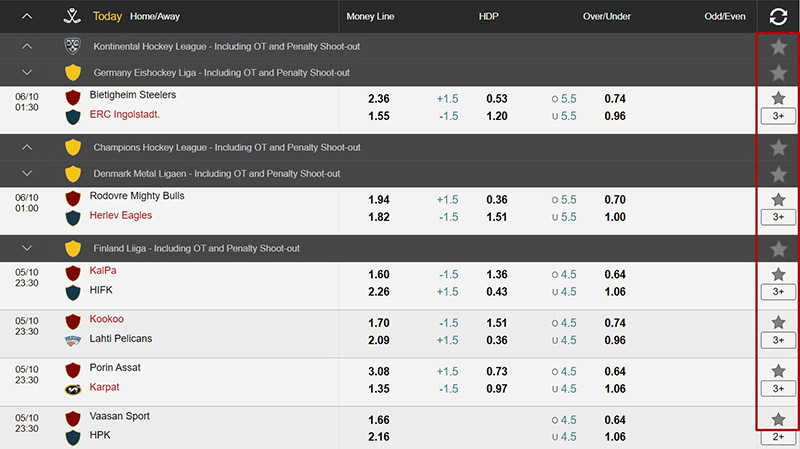Favorite the Rodovre Mighty Bulls match star
Screen dimensions: 800x449
click(x=778, y=199)
